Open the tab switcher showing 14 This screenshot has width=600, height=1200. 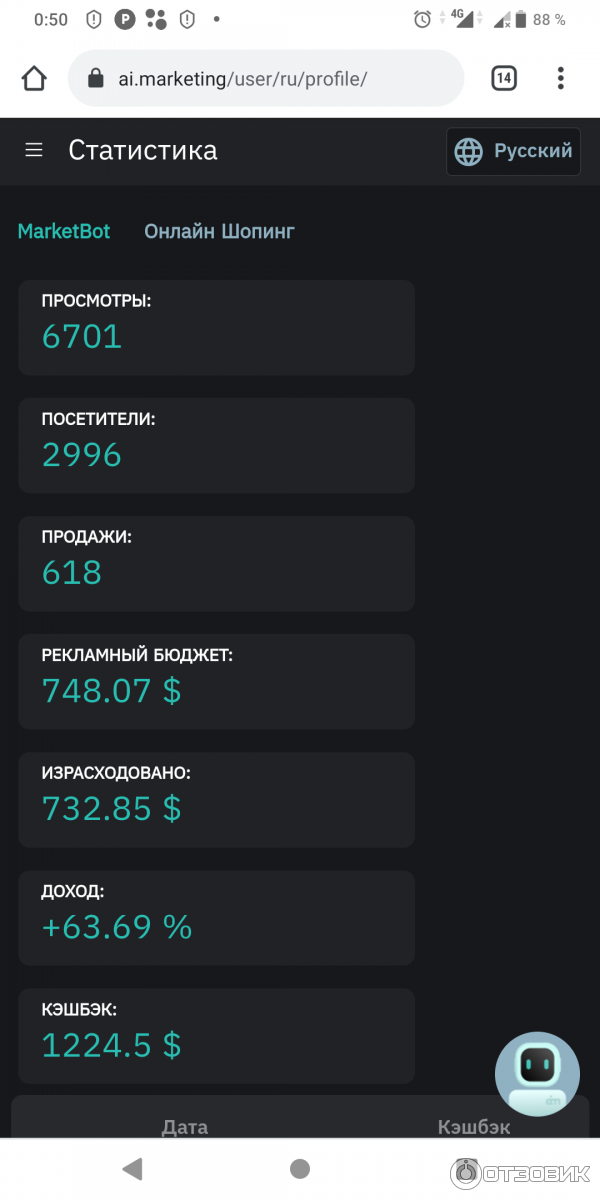(x=504, y=78)
